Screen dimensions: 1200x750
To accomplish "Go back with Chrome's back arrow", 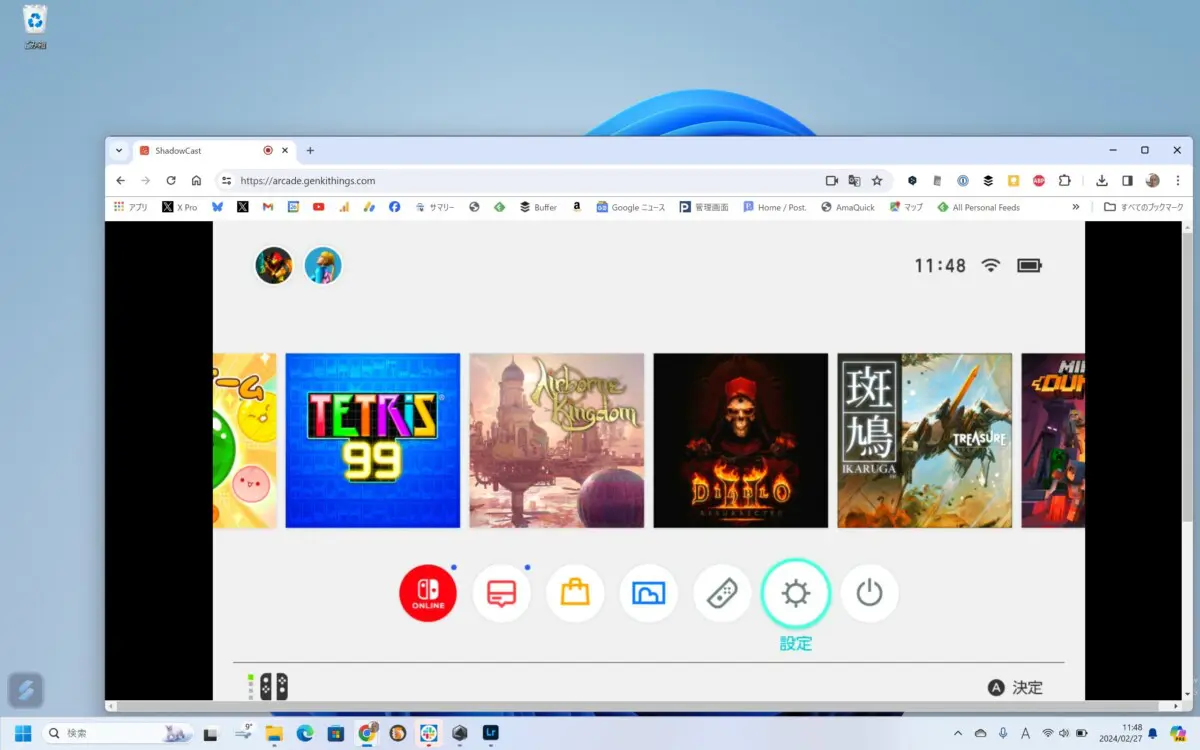I will click(121, 181).
